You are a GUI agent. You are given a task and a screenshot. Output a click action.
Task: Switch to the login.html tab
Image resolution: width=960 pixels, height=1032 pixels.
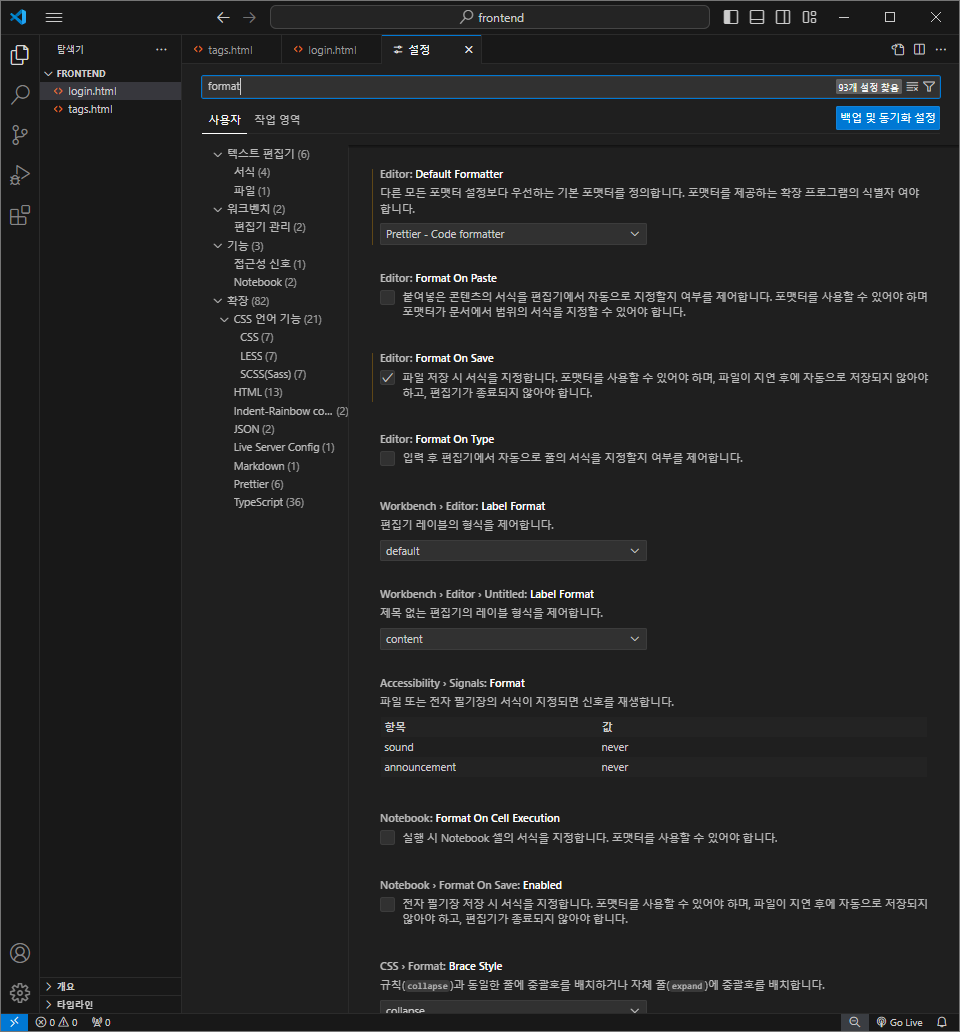coord(332,49)
